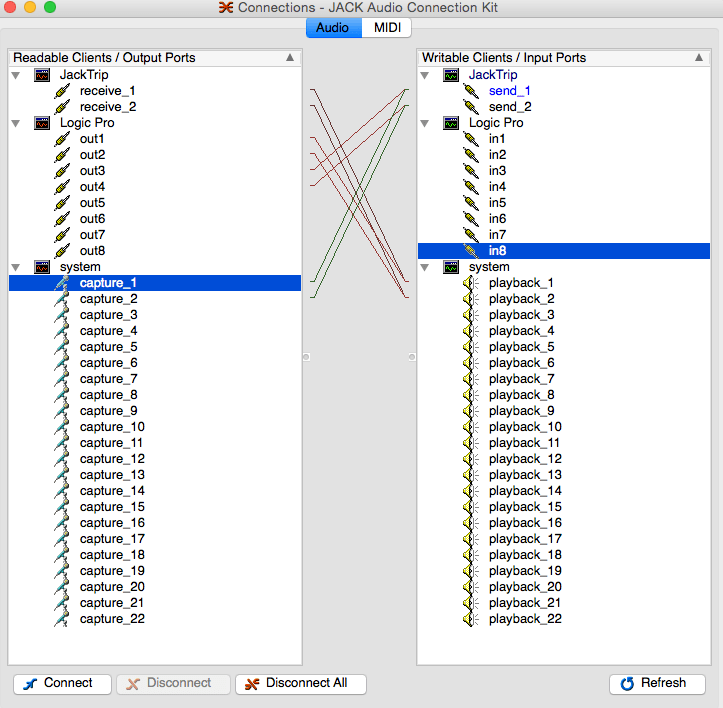
Task: Select the playback_20 port
Action: point(525,587)
